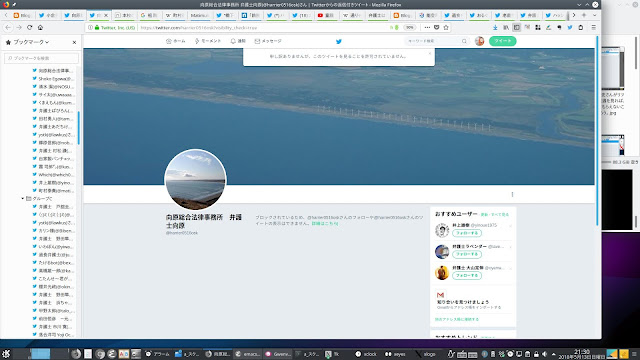Click the Twitter bird logo in header

(x=338, y=41)
